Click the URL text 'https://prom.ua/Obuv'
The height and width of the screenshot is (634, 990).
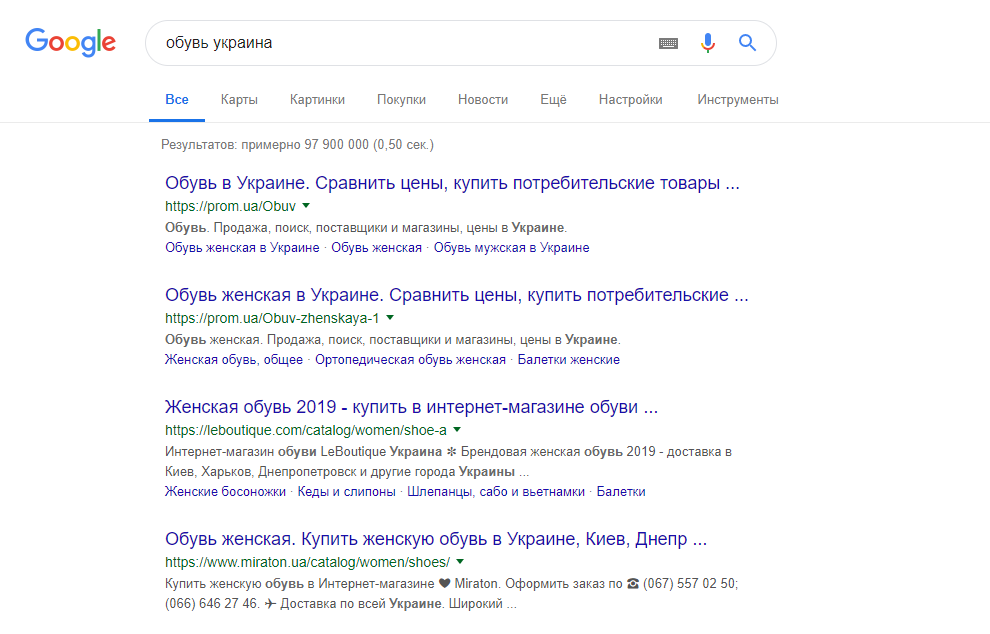point(230,206)
